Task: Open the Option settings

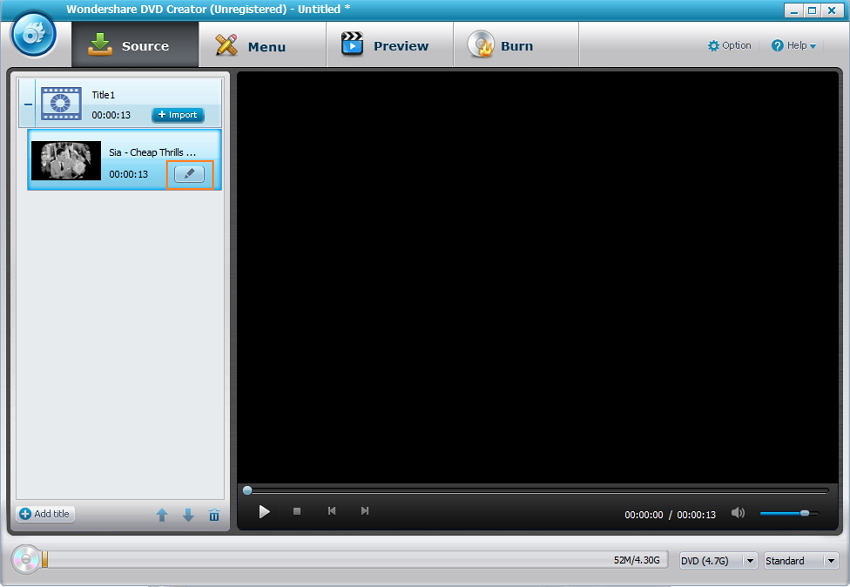Action: click(x=730, y=46)
